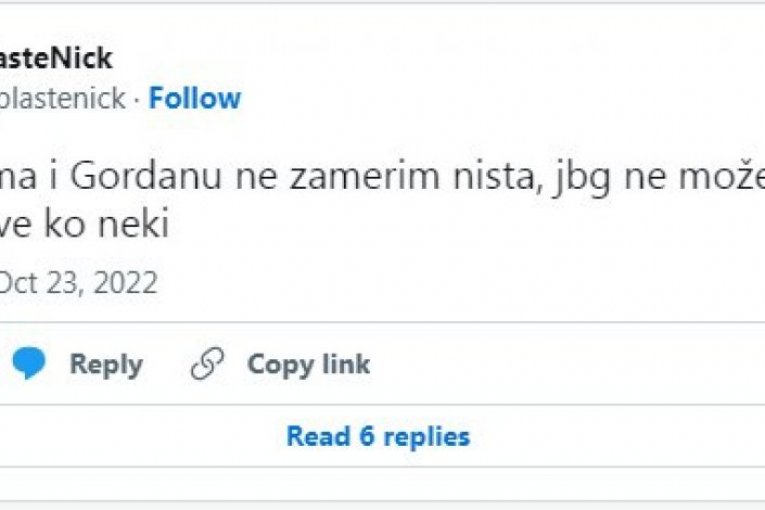Image resolution: width=765 pixels, height=510 pixels.
Task: Click the Reply text label
Action: [x=105, y=364]
